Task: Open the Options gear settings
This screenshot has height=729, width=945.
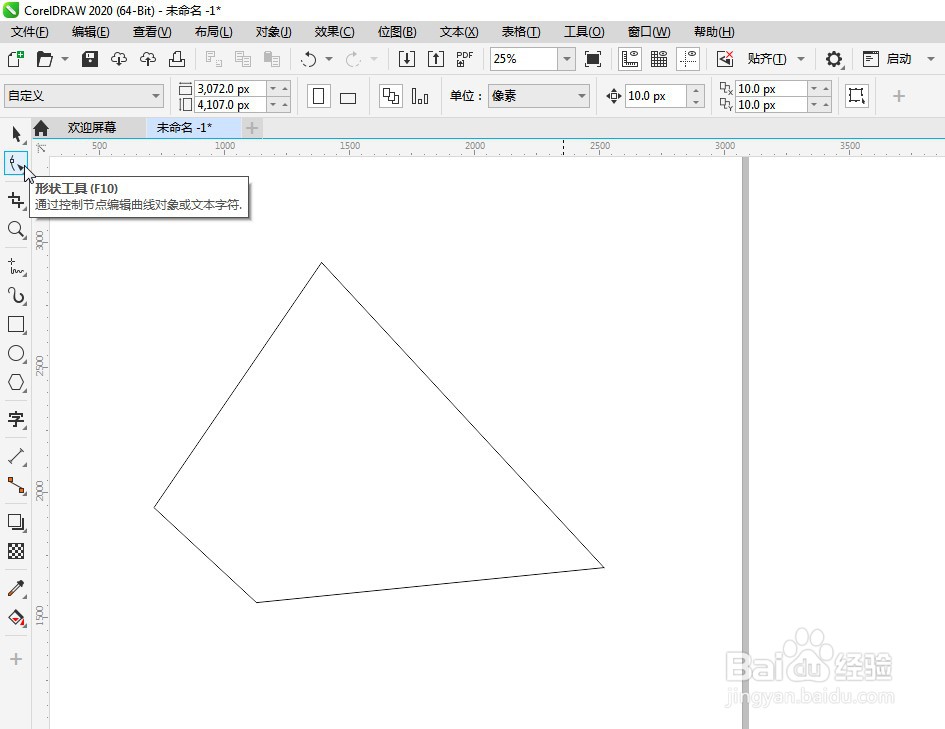Action: [x=834, y=58]
